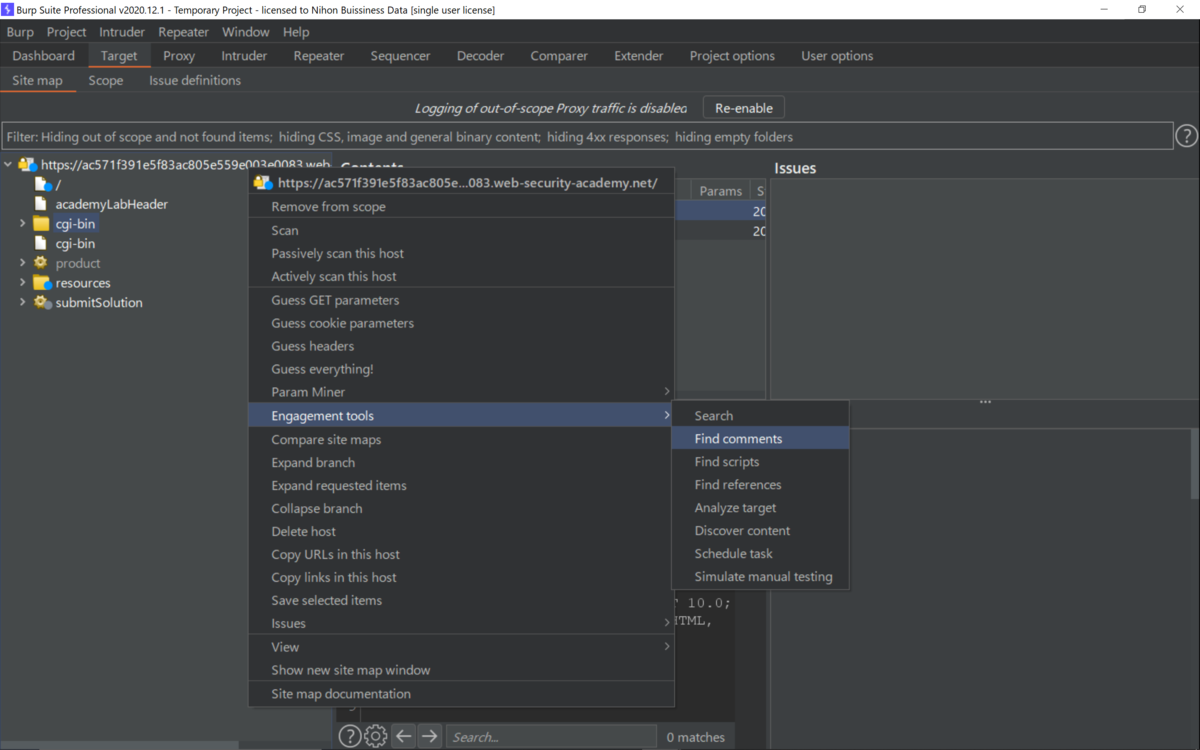This screenshot has width=1200, height=750.
Task: Click the Burp Suite logo in title bar
Action: click(8, 9)
